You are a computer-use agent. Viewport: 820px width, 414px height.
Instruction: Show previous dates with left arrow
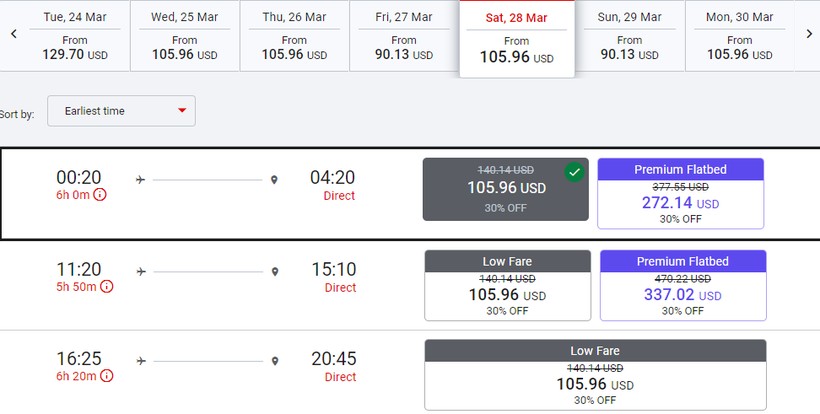click(x=14, y=33)
